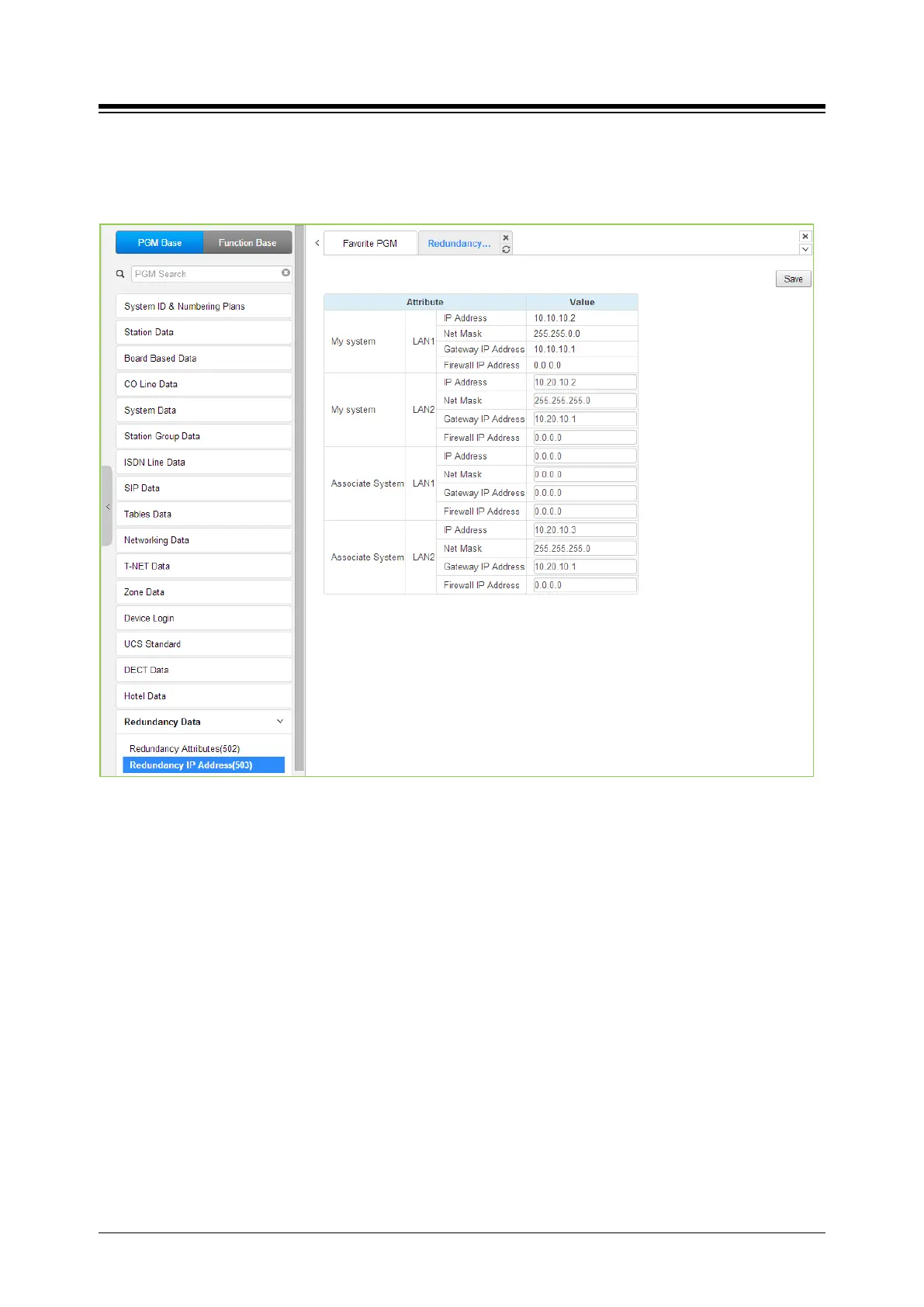Open UCS Standard menu
Screen dimensions: 924x1307
point(204,644)
